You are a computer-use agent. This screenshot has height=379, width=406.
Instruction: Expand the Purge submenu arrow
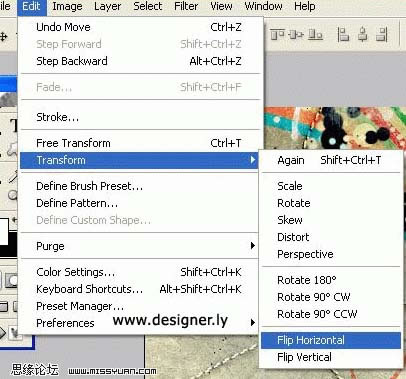click(x=253, y=246)
